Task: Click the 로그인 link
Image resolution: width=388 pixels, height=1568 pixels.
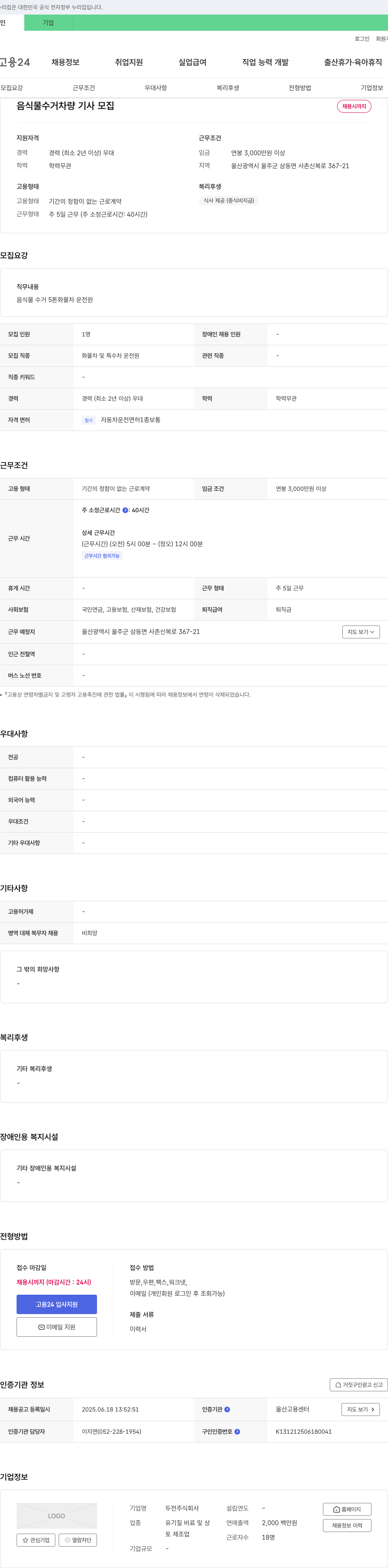Action: (x=362, y=39)
